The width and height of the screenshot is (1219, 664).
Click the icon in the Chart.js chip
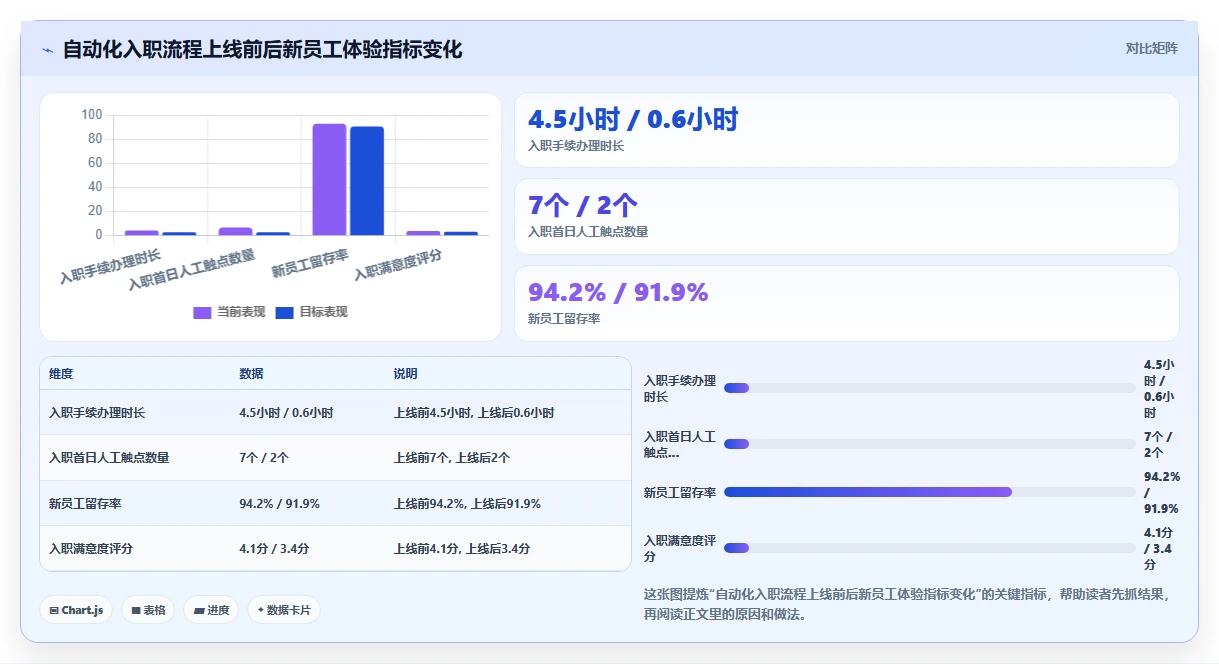pos(54,610)
